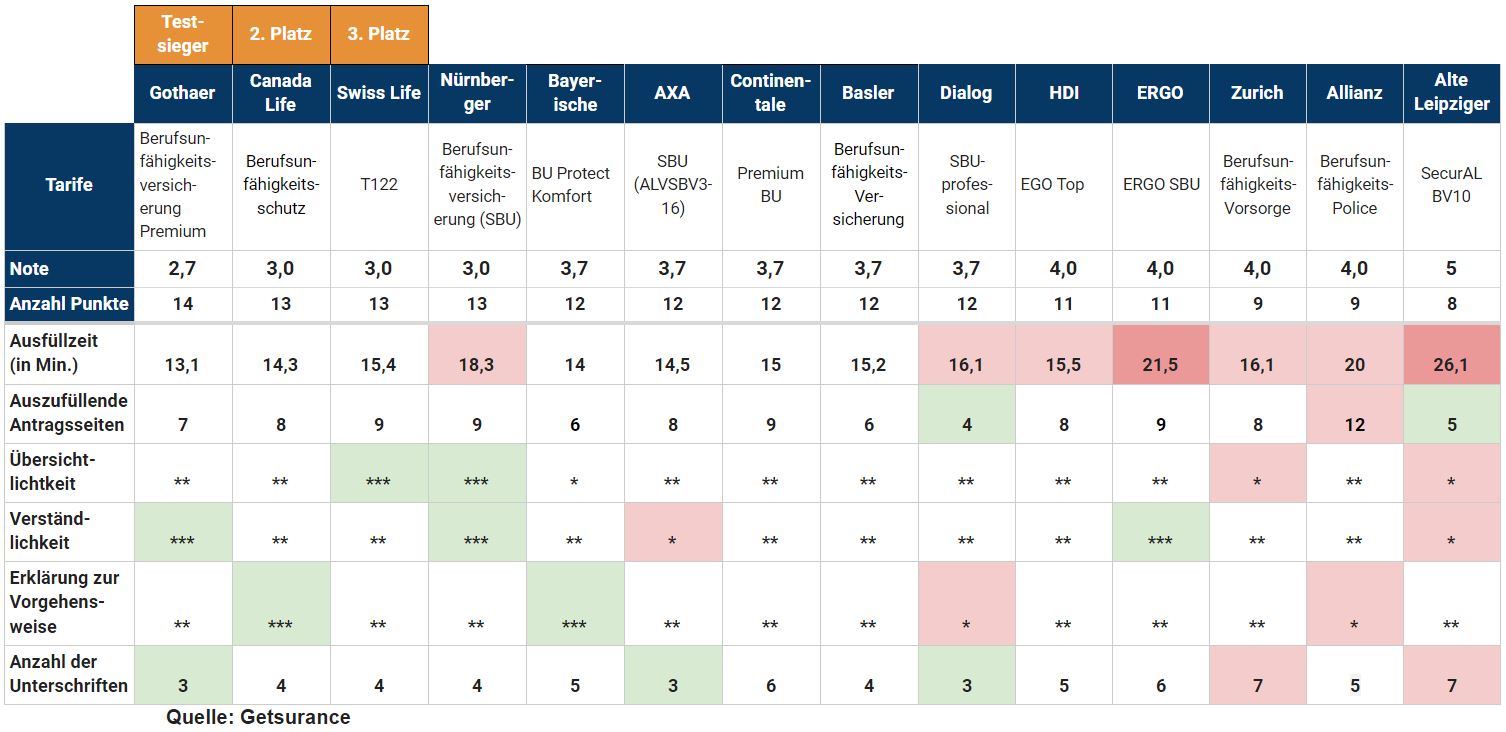Select the SecurAL BV10 tariff cell
The image size is (1506, 732).
point(1451,185)
